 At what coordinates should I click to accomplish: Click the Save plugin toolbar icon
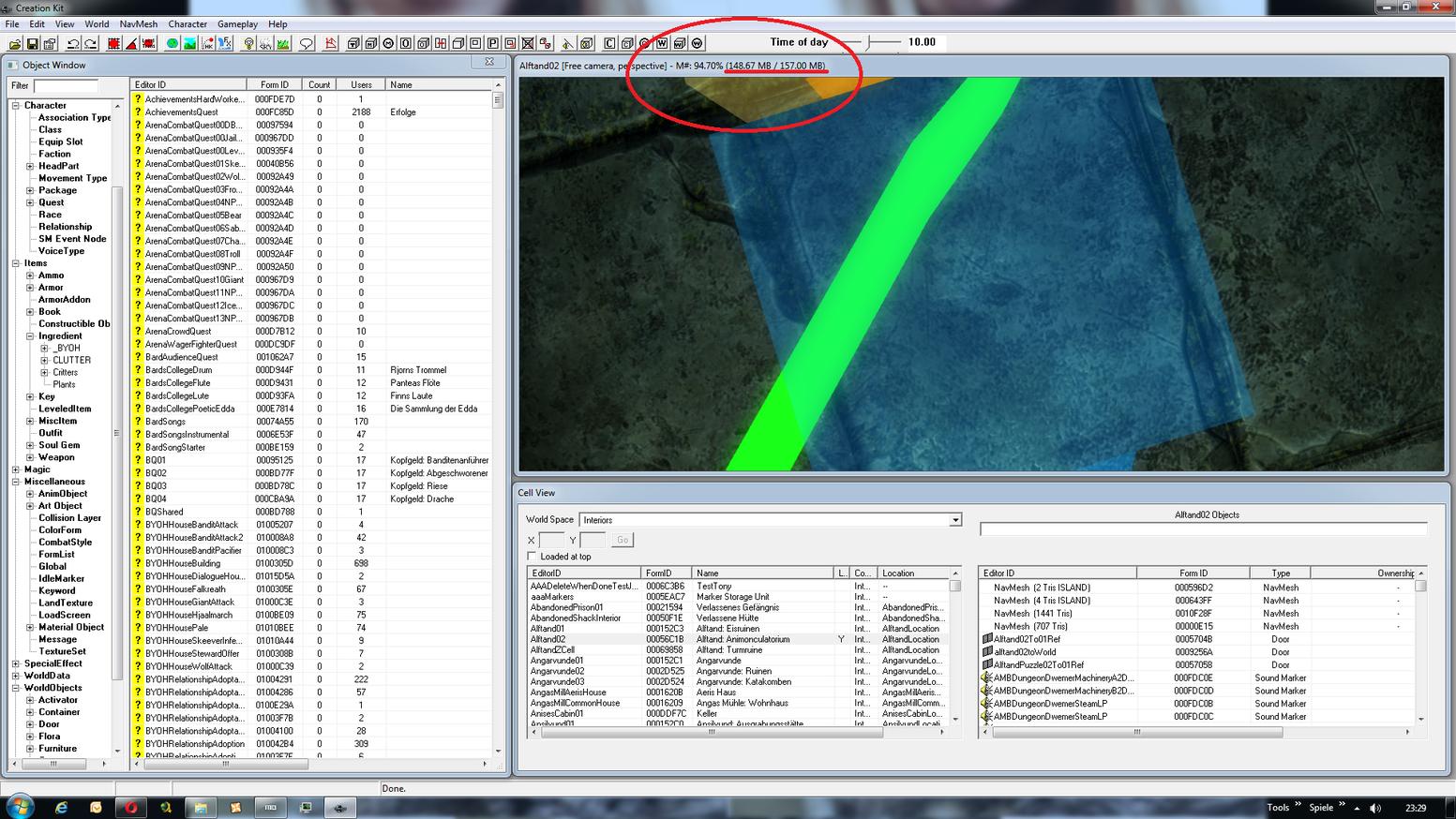pyautogui.click(x=33, y=43)
